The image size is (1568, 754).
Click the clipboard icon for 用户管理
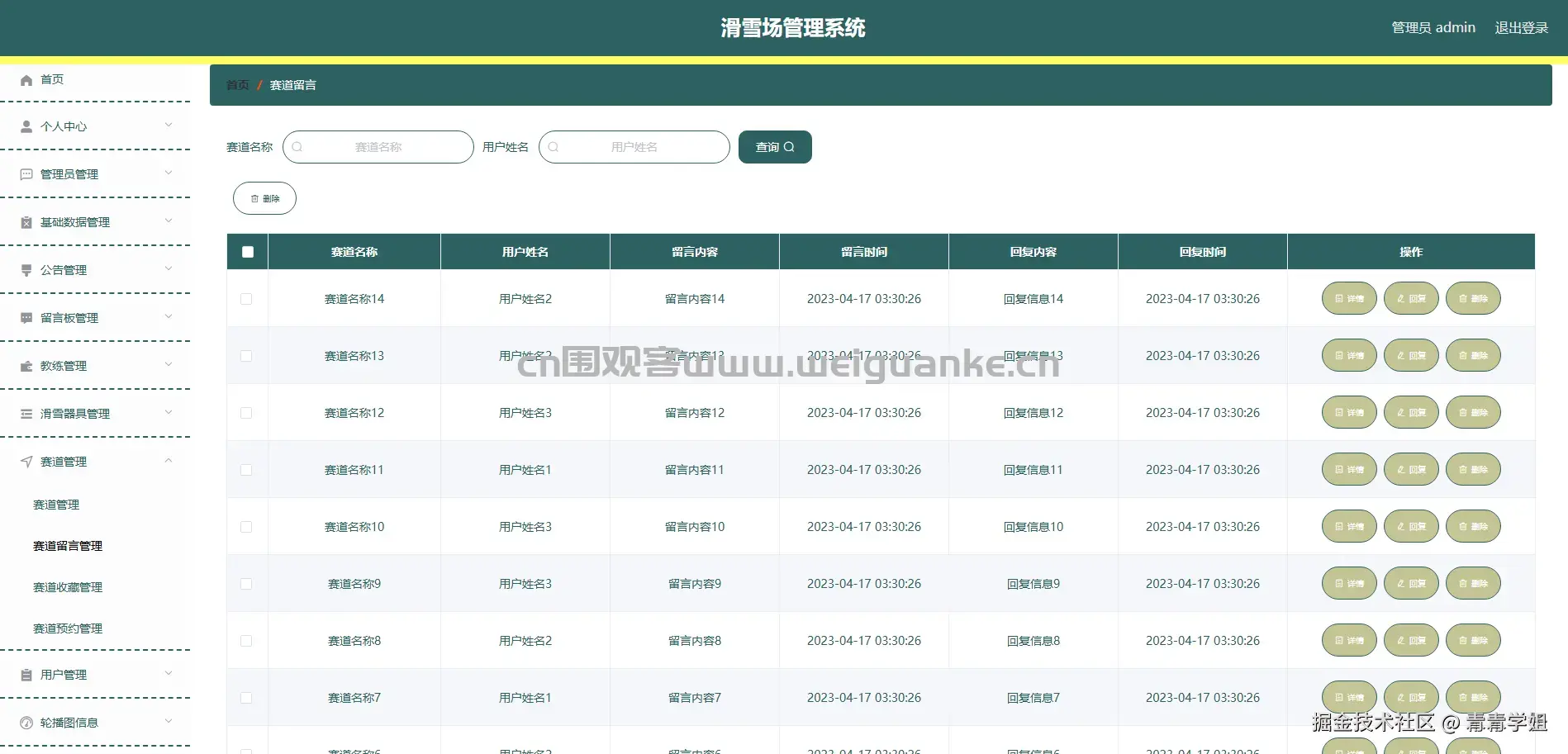pos(26,675)
